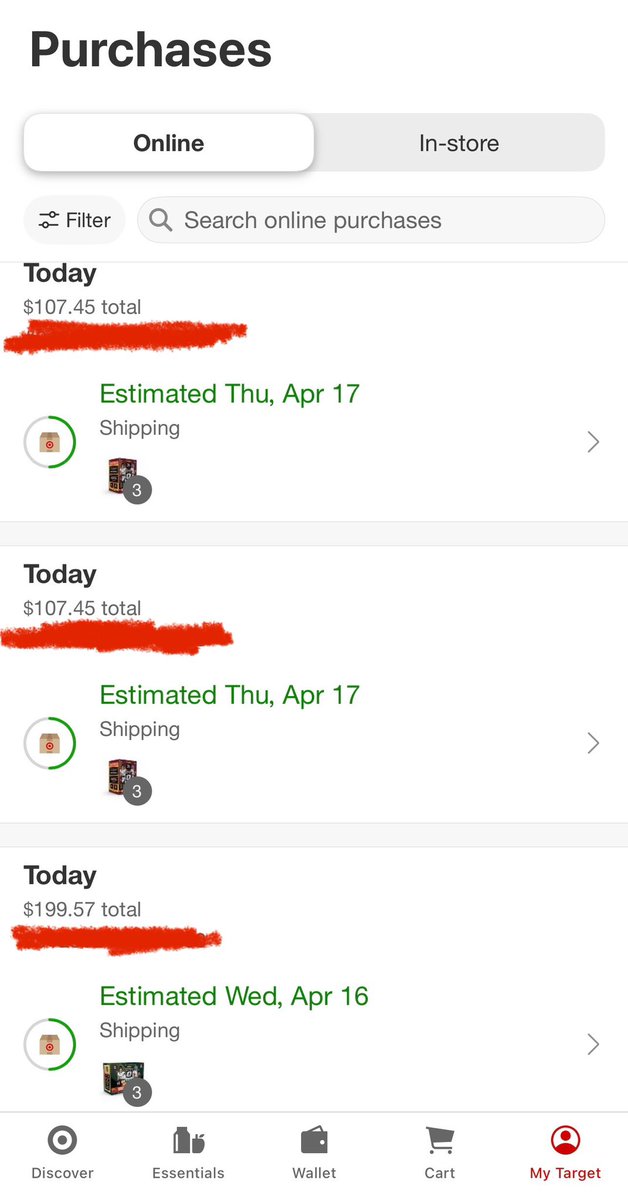The height and width of the screenshot is (1200, 628).
Task: Tap the $199.57 order's package status icon
Action: [49, 1044]
